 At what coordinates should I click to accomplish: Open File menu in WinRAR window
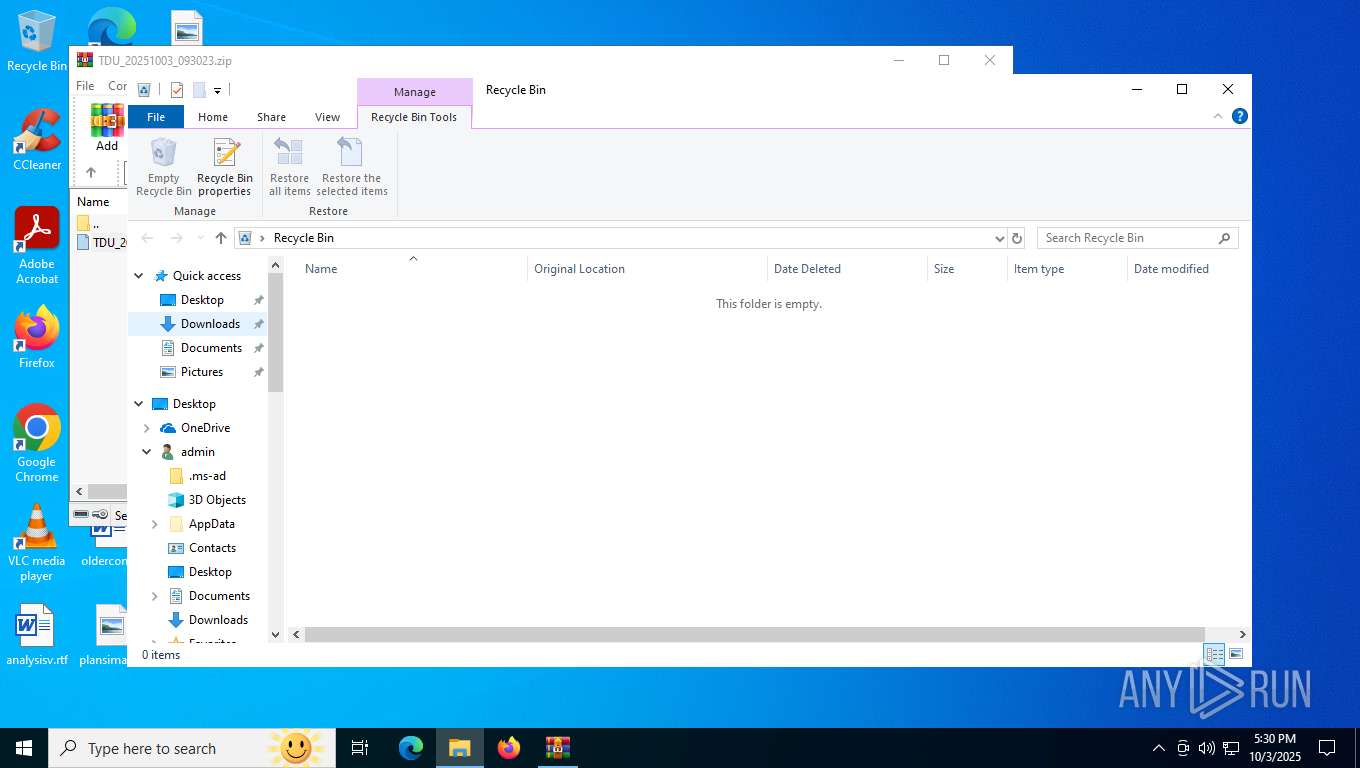tap(86, 86)
